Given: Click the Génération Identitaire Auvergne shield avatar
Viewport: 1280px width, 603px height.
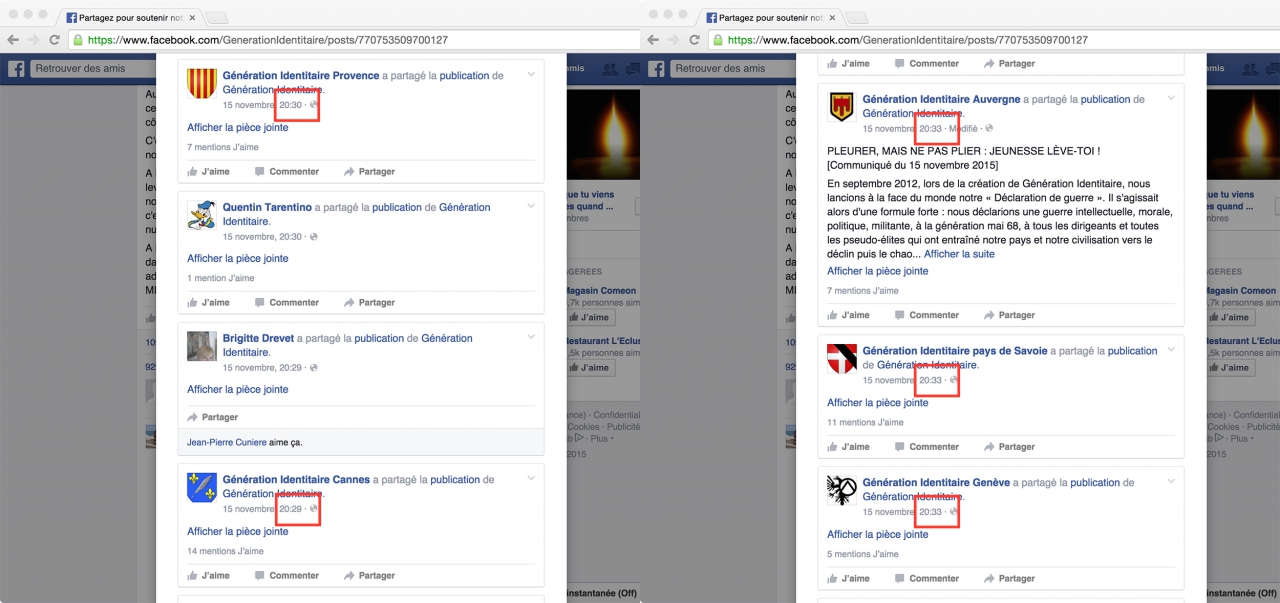Looking at the screenshot, I should point(842,107).
